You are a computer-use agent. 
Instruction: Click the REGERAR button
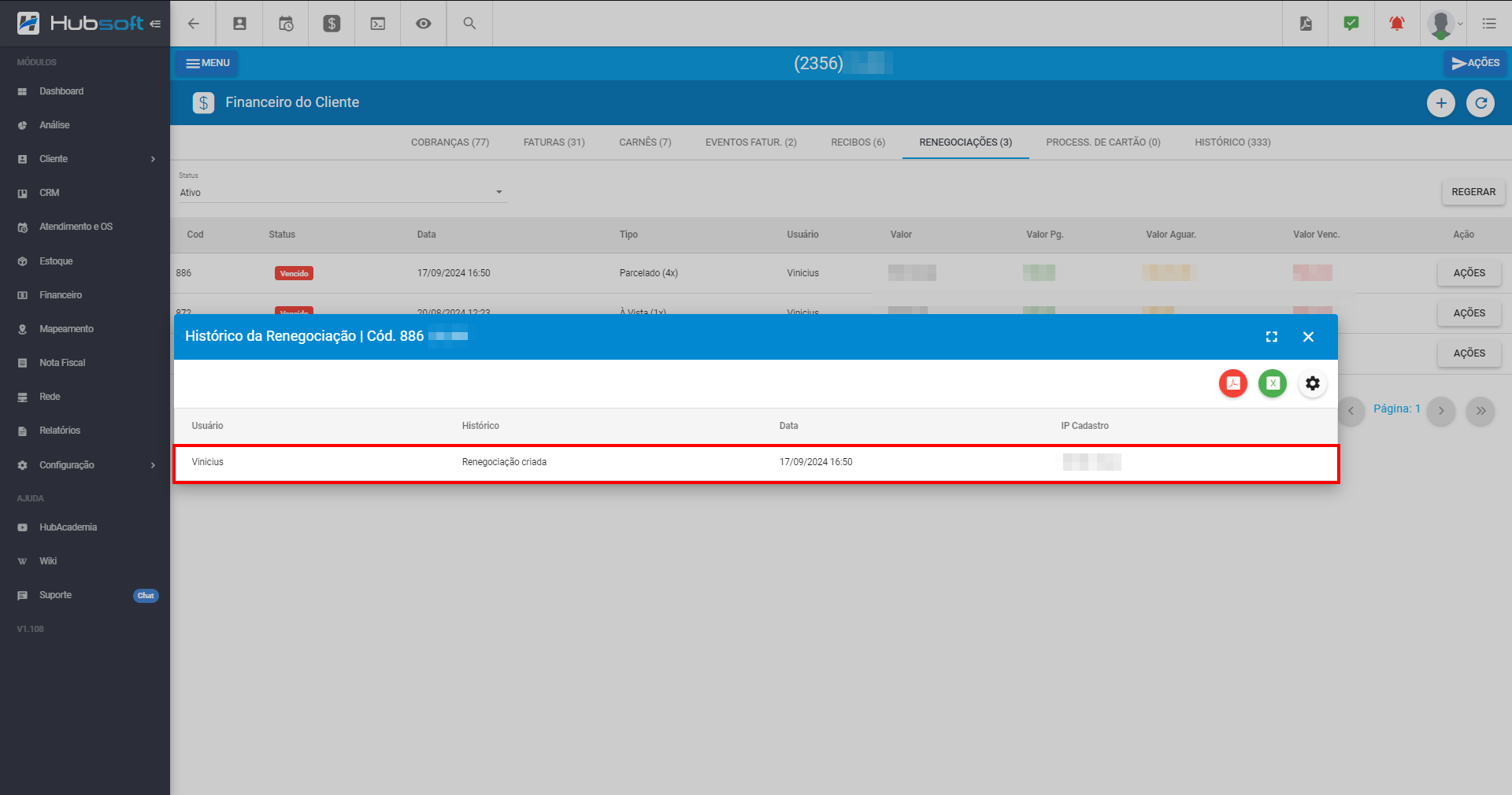coord(1473,192)
